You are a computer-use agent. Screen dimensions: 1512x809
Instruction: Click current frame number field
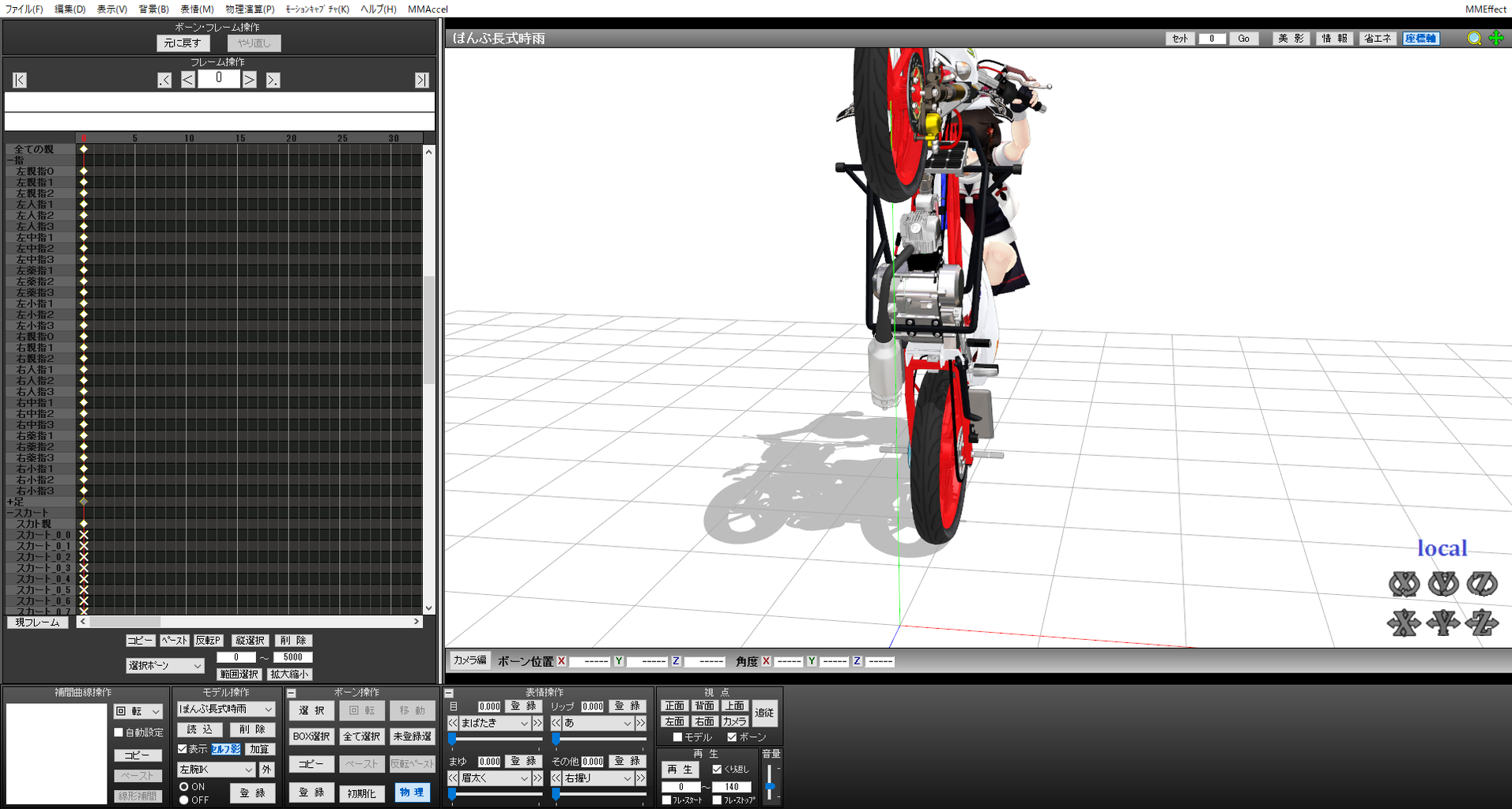(x=218, y=78)
